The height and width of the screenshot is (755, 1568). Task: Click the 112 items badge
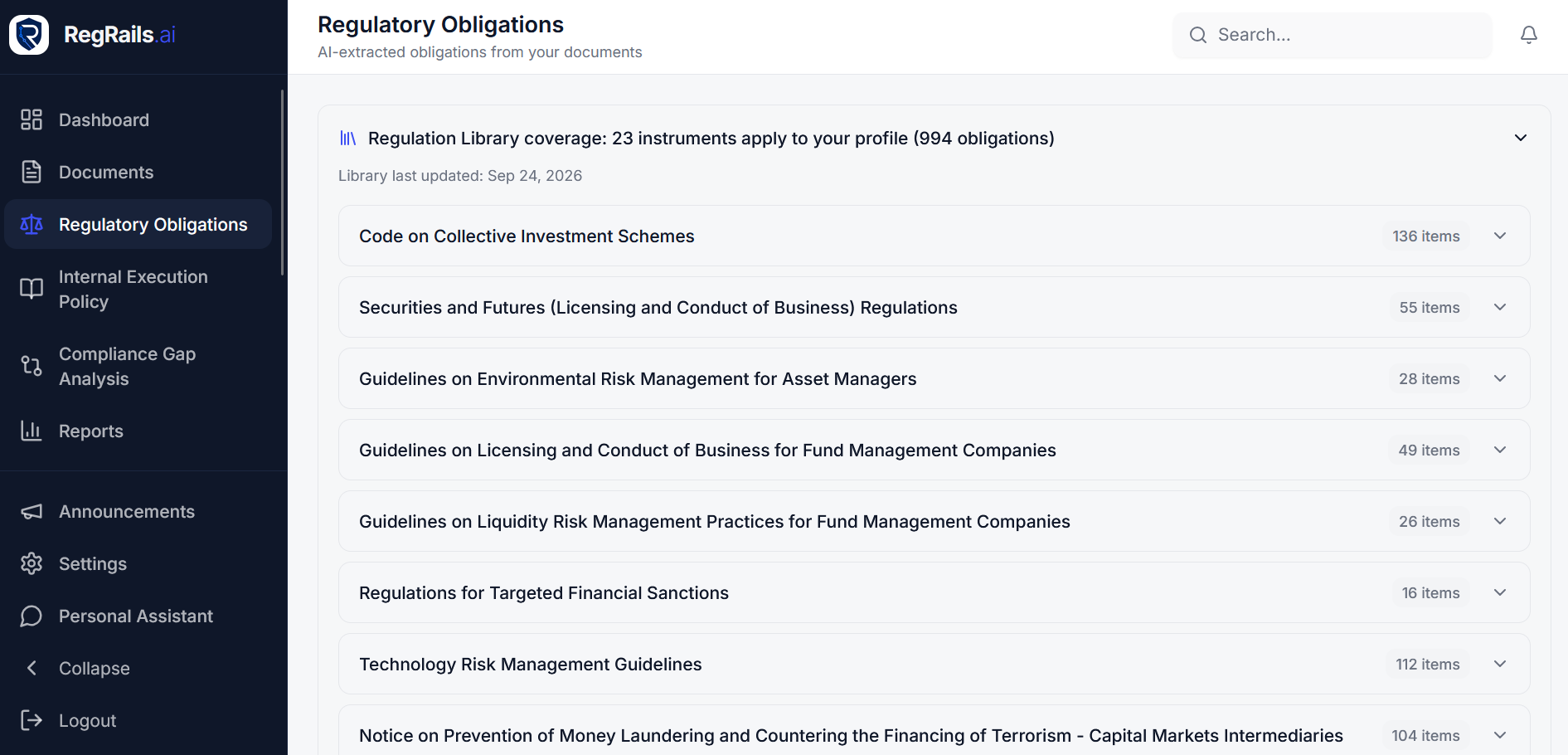tap(1428, 664)
